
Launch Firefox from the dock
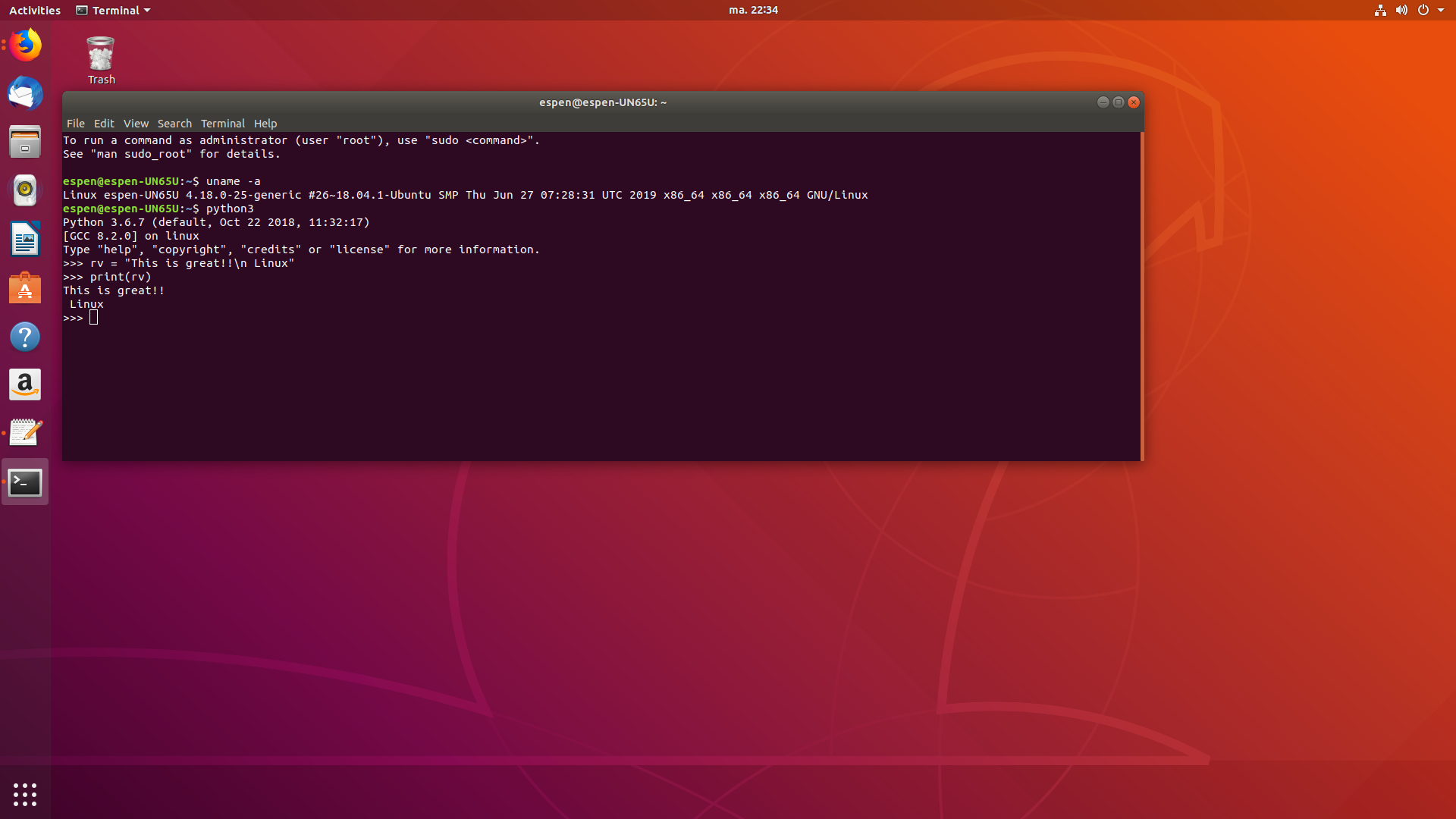(25, 45)
